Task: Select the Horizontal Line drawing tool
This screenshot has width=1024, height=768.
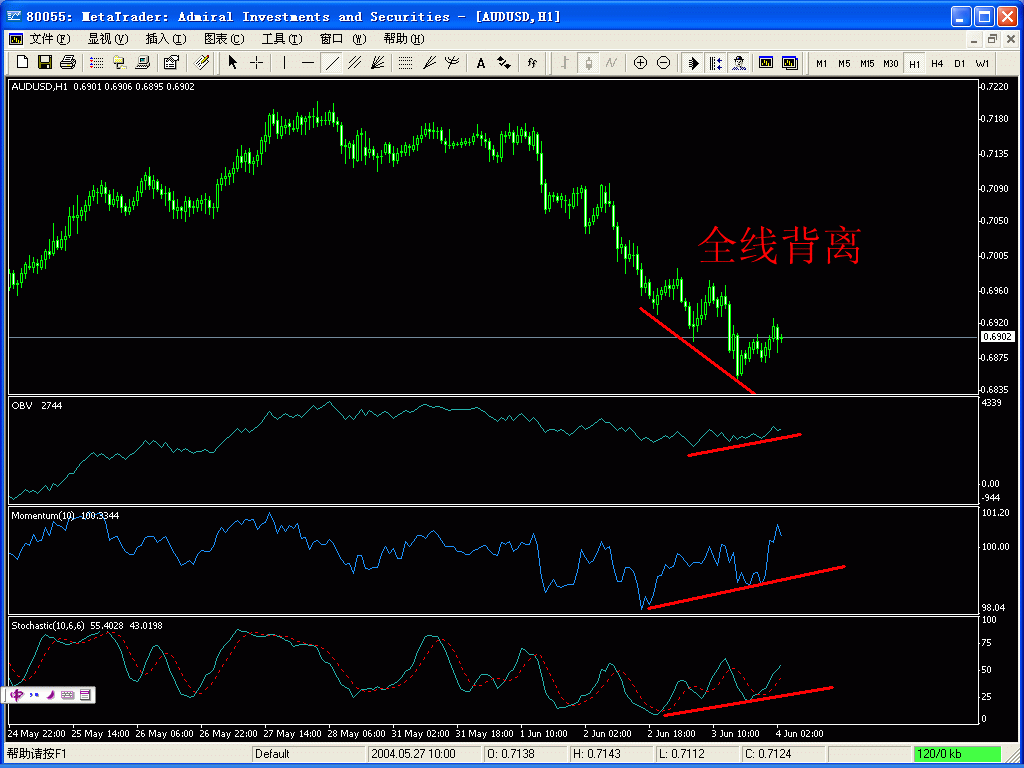Action: (308, 63)
